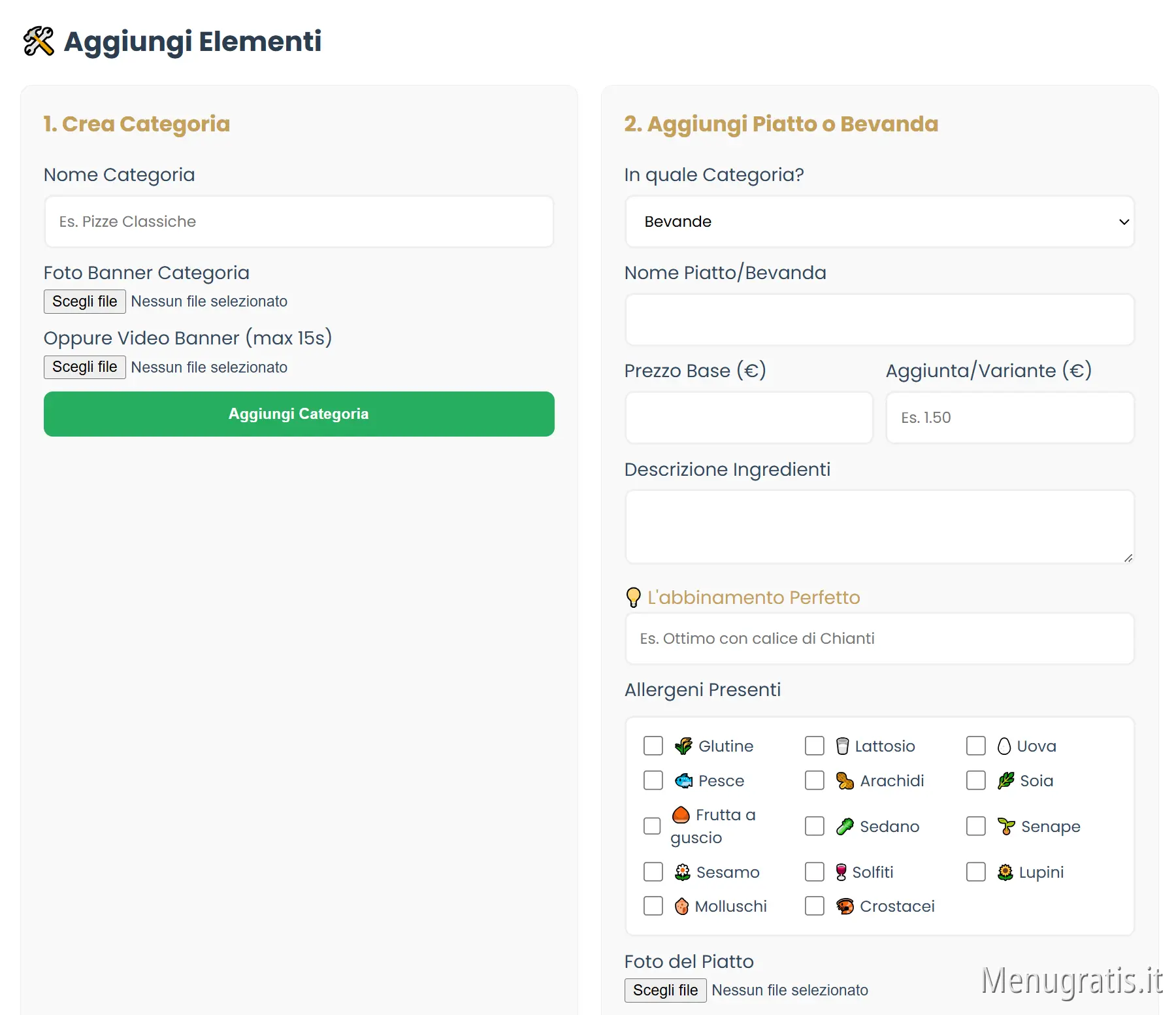Focus the Nome Categoria text field

[x=299, y=222]
